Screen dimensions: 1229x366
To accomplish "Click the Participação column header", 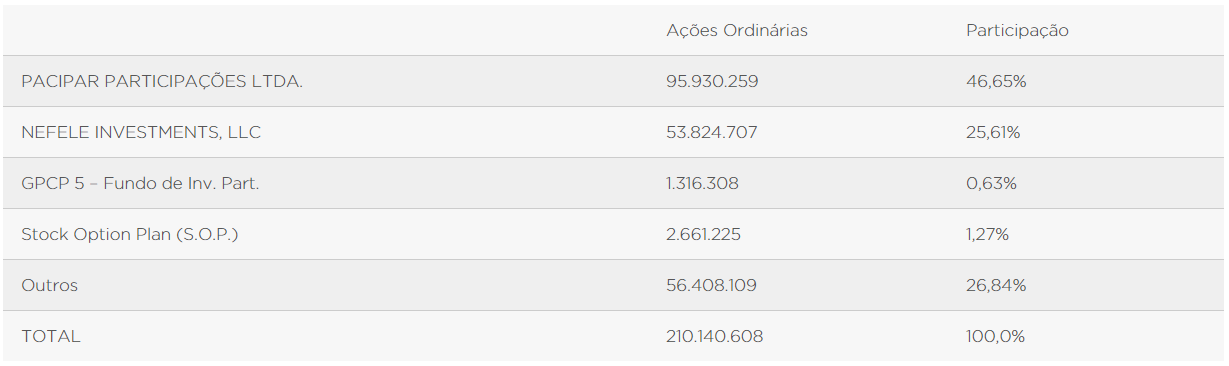I will click(x=1017, y=31).
